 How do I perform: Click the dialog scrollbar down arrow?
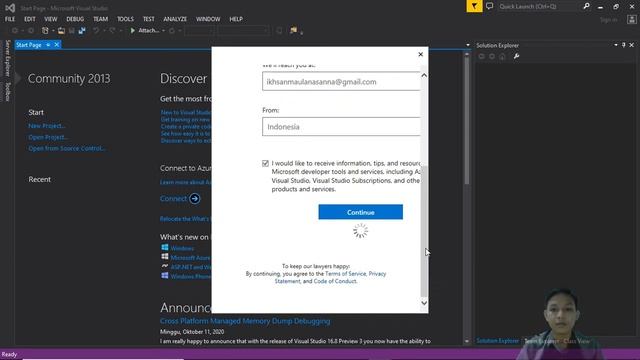tap(424, 303)
